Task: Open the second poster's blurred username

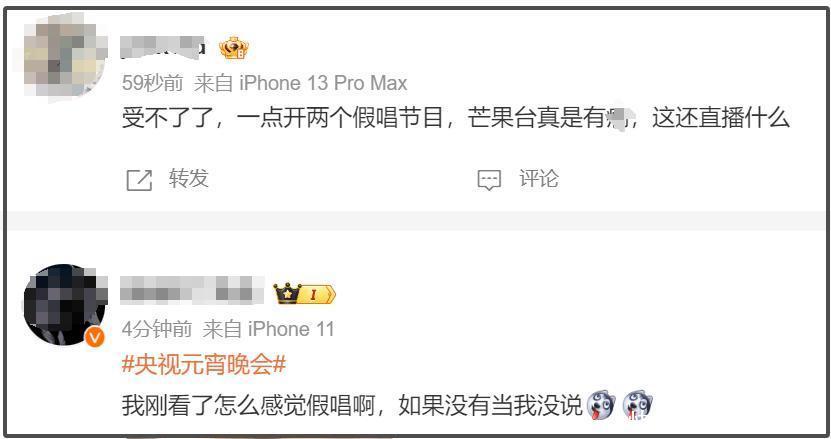Action: coord(192,291)
